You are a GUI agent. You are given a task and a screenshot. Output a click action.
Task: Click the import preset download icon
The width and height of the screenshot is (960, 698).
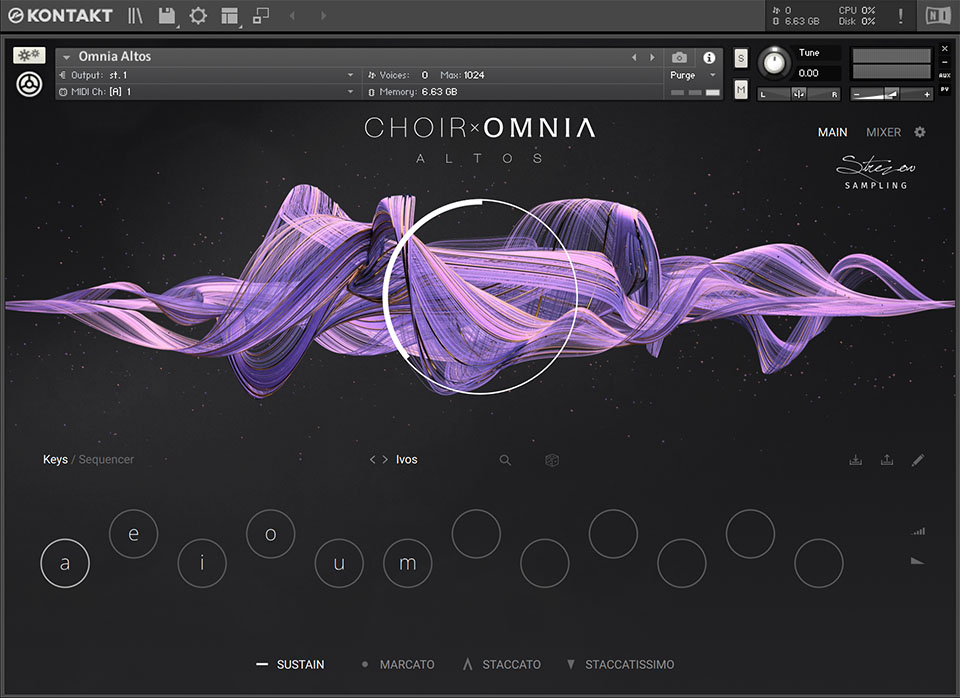click(856, 460)
